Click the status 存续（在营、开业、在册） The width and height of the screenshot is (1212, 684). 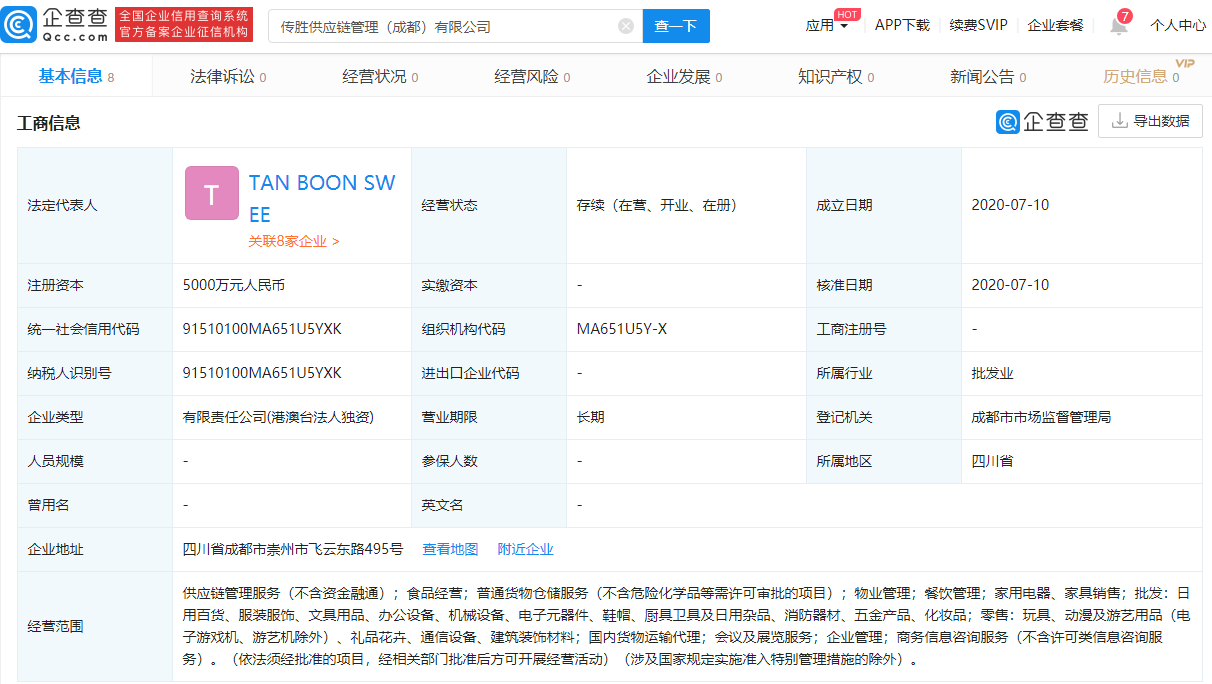pos(657,205)
